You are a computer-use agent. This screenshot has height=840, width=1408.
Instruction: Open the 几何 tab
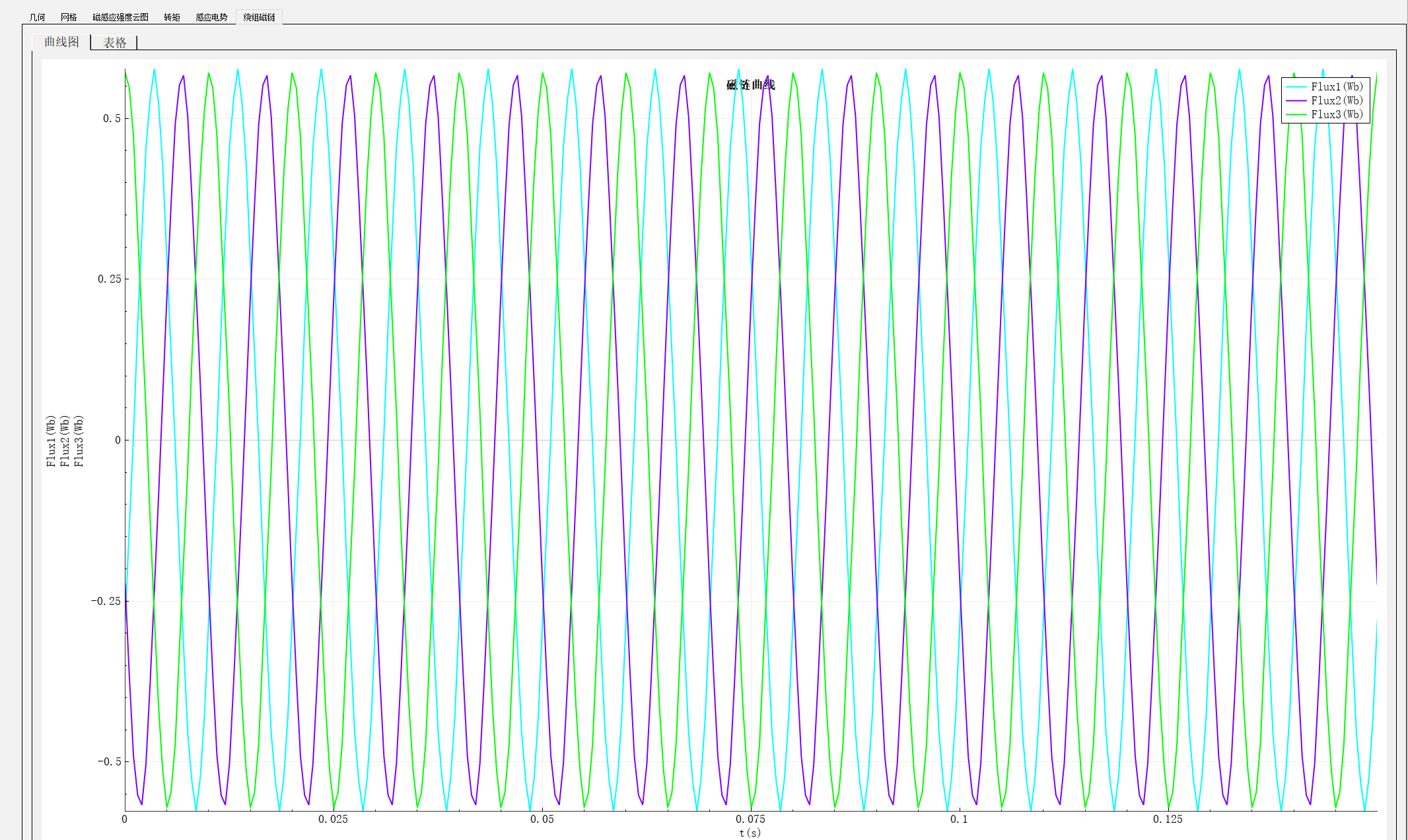(37, 17)
